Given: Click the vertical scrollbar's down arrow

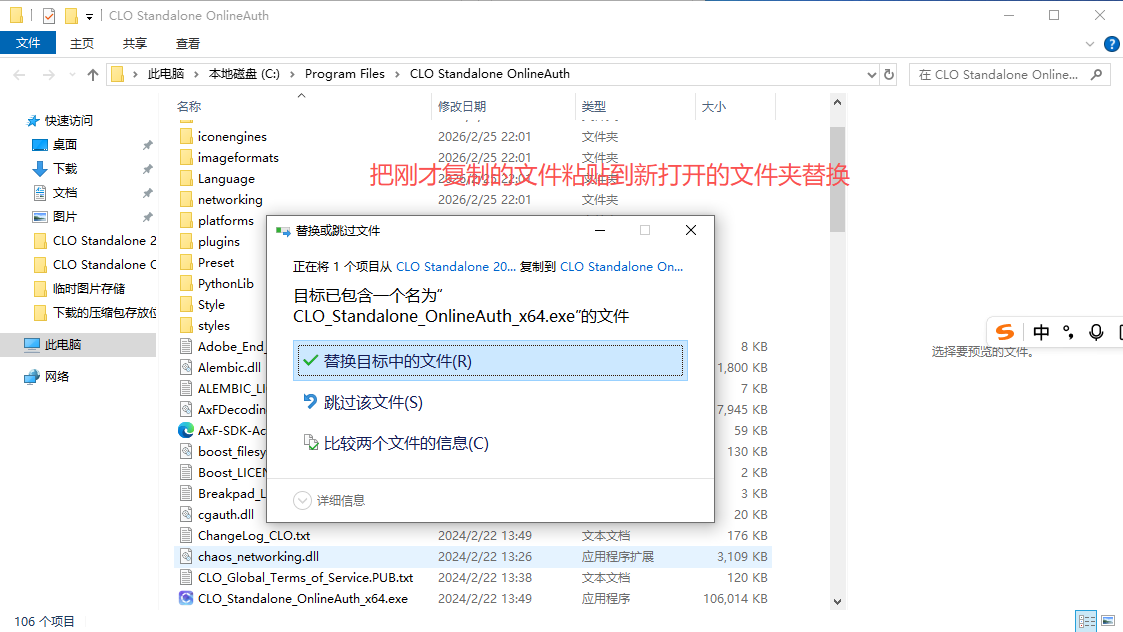Looking at the screenshot, I should [x=837, y=600].
